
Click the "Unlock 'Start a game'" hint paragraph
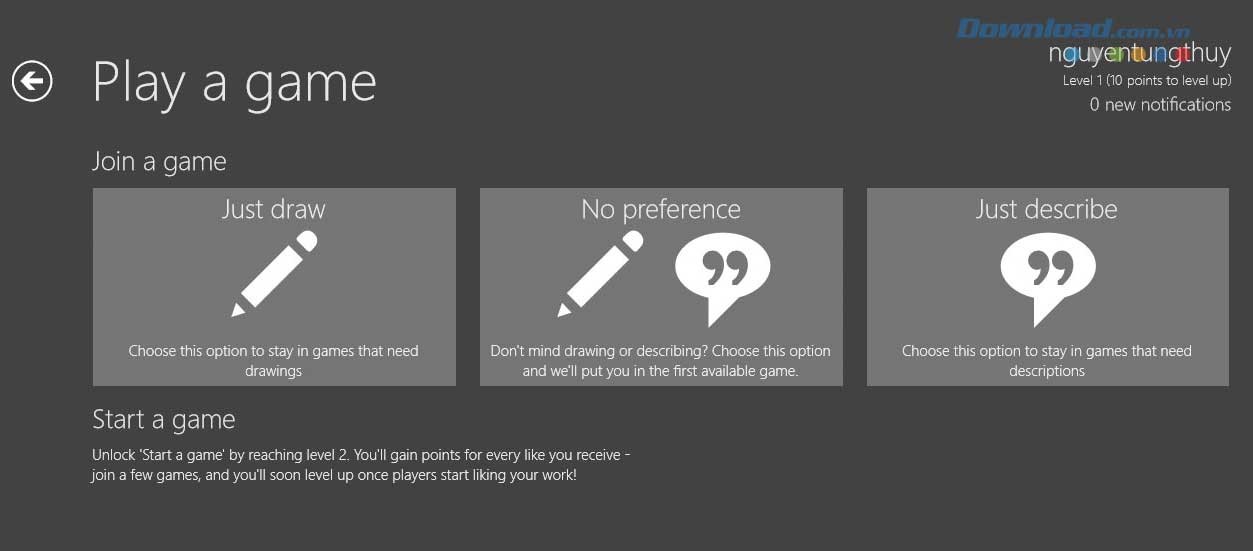(x=361, y=465)
